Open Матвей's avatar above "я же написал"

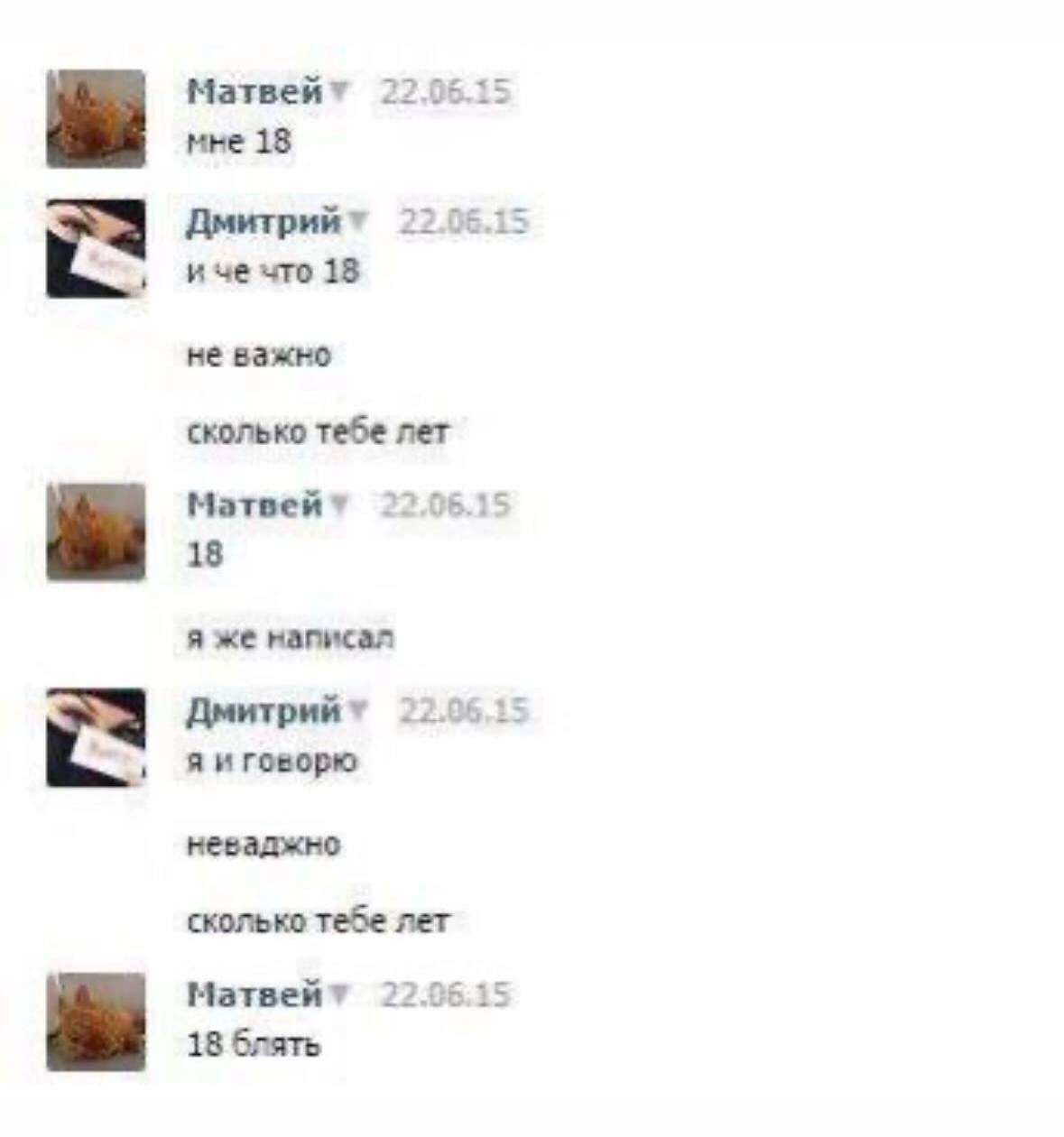pyautogui.click(x=97, y=532)
